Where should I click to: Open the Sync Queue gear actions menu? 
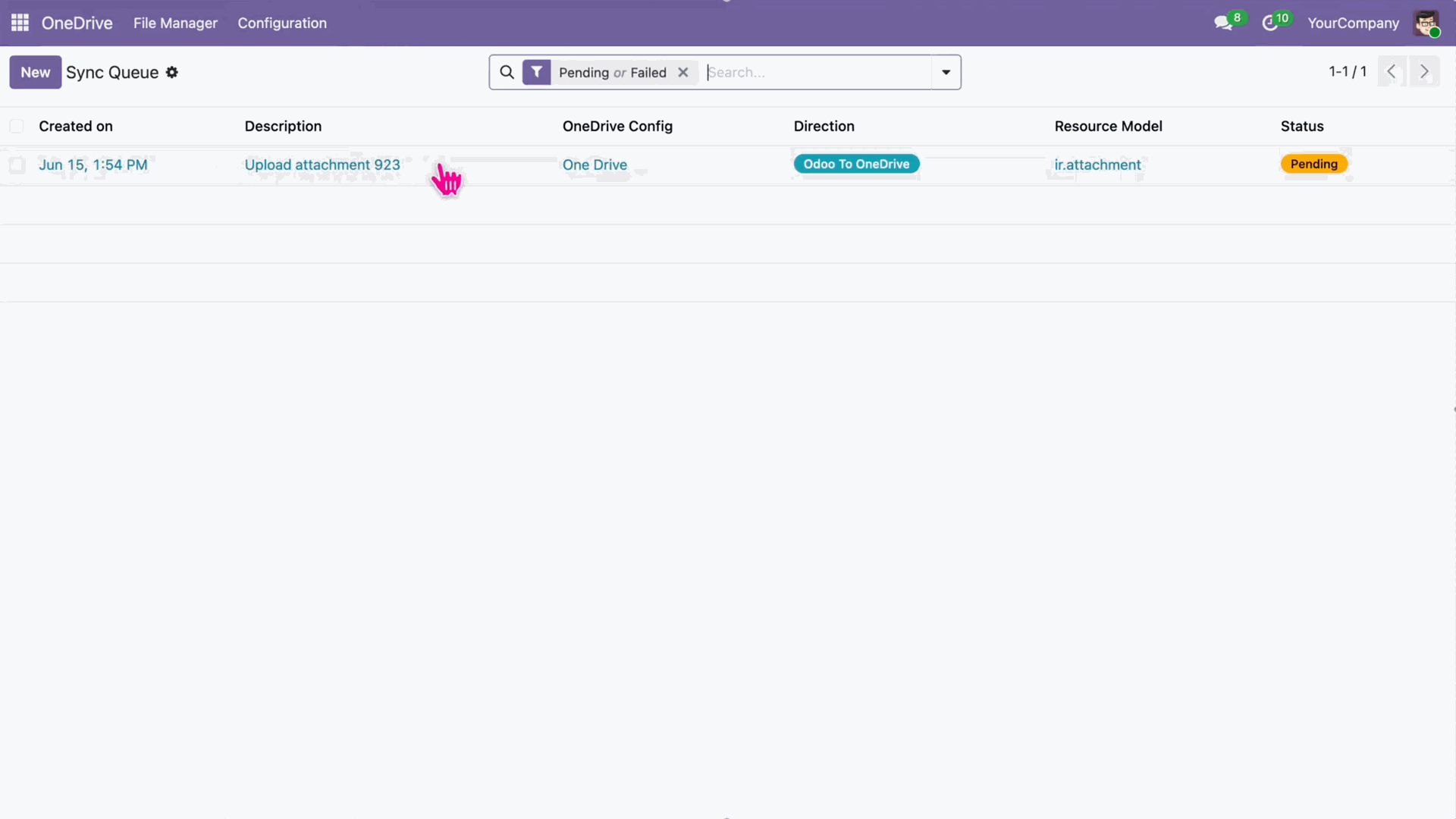[x=172, y=72]
